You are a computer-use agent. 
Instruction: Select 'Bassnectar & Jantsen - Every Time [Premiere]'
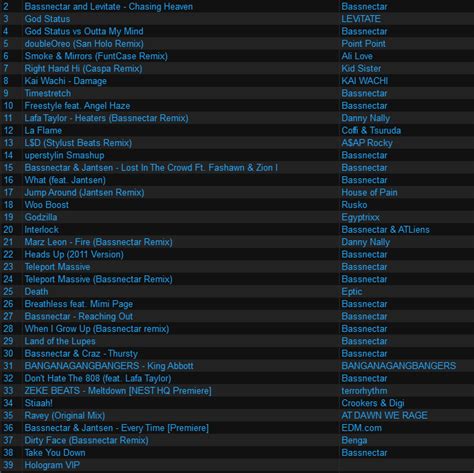116,428
